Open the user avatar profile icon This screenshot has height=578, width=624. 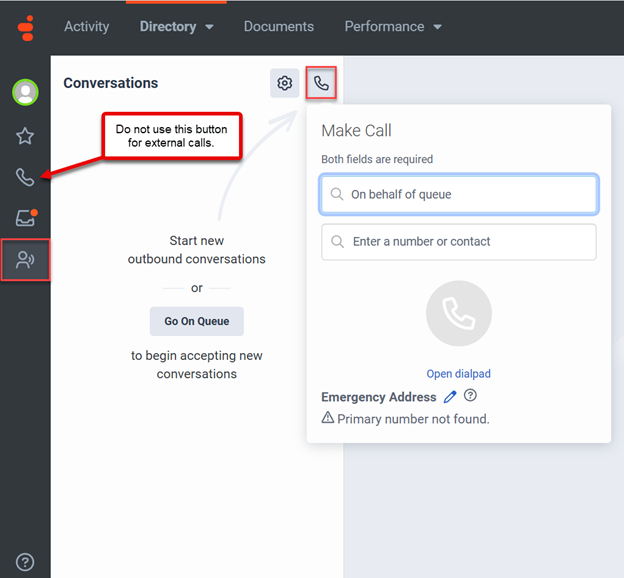[25, 93]
